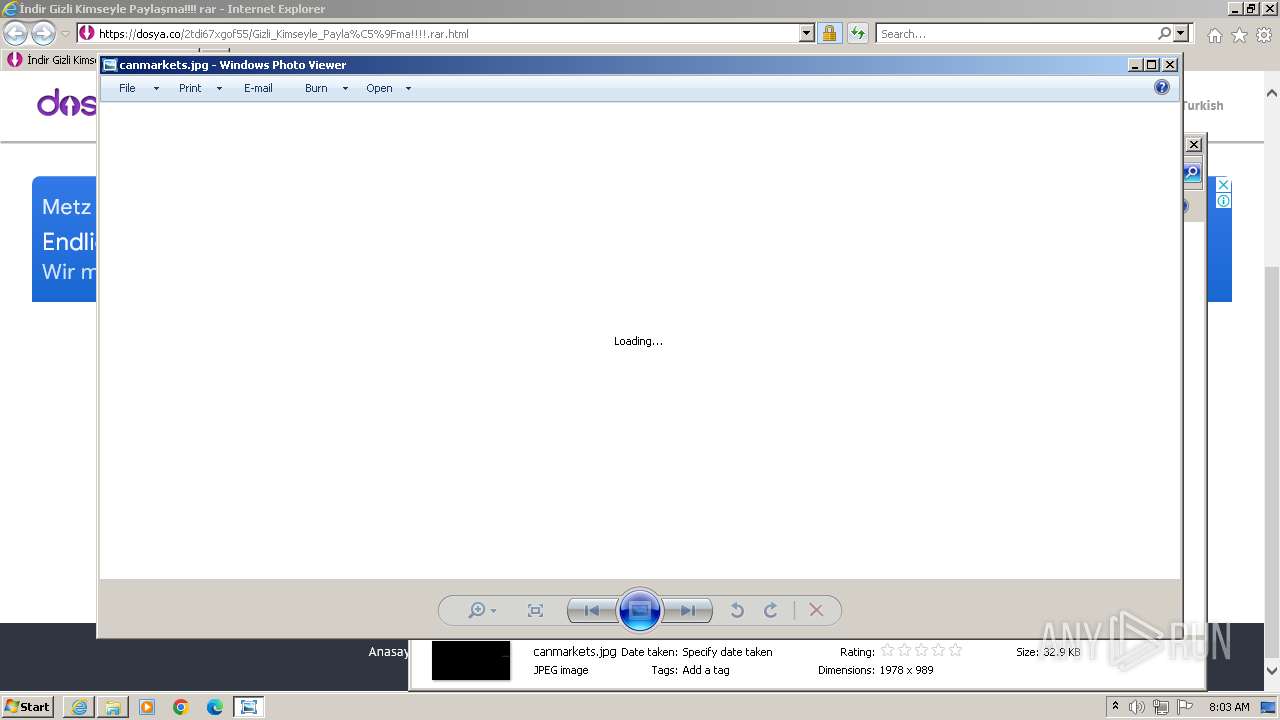Click the volume speaker tray icon
This screenshot has width=1280, height=720.
[x=1137, y=707]
